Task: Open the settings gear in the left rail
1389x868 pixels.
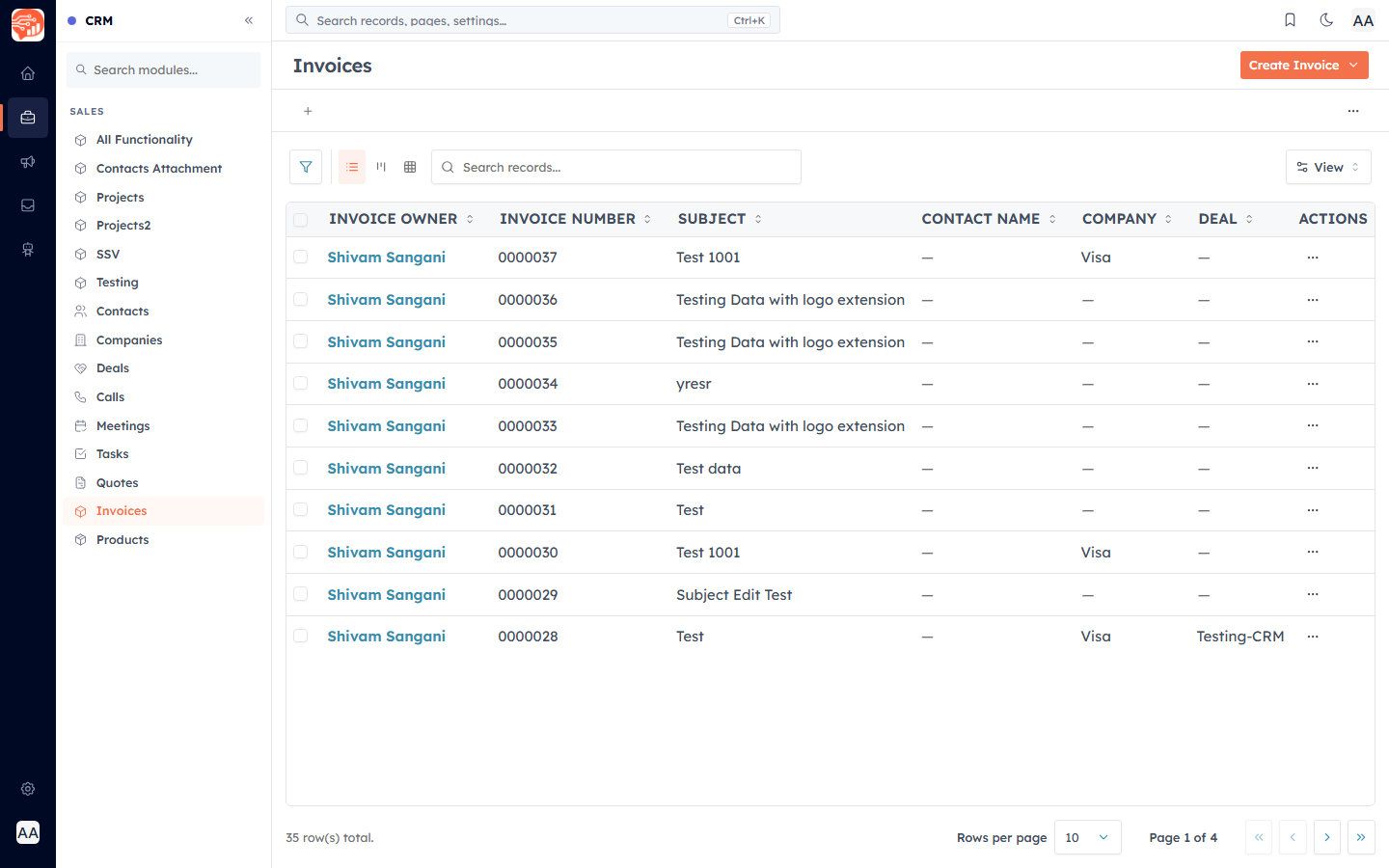Action: click(28, 789)
